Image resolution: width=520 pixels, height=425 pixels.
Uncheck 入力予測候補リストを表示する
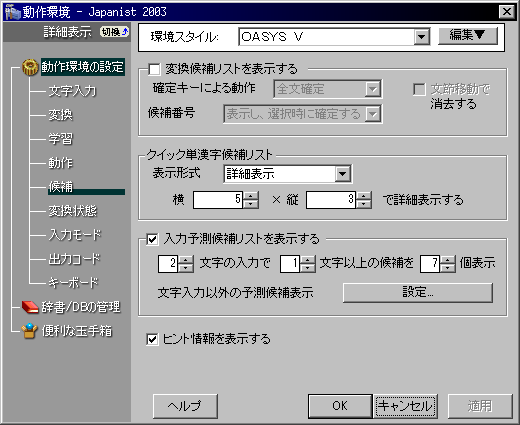pyautogui.click(x=152, y=239)
